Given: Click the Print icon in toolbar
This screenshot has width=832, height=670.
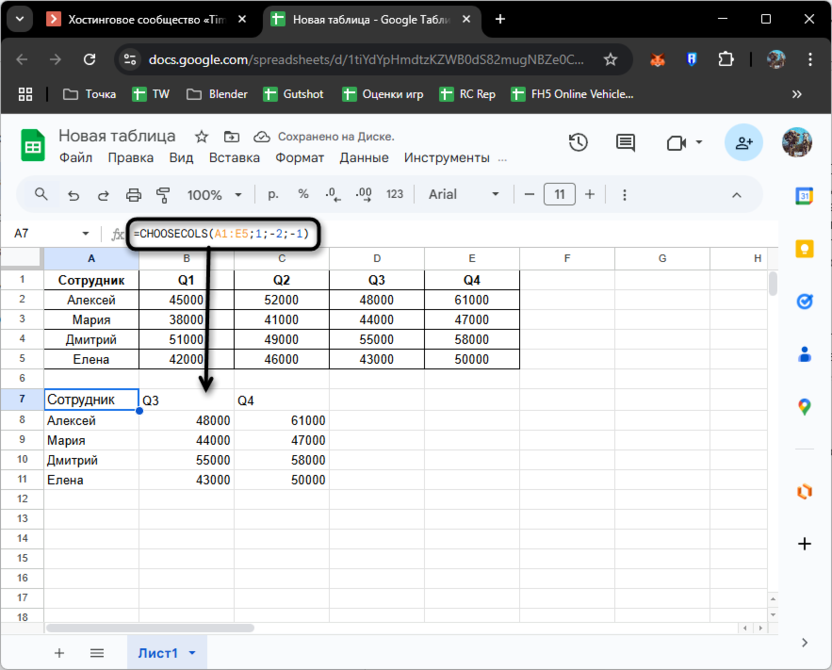Looking at the screenshot, I should (133, 195).
